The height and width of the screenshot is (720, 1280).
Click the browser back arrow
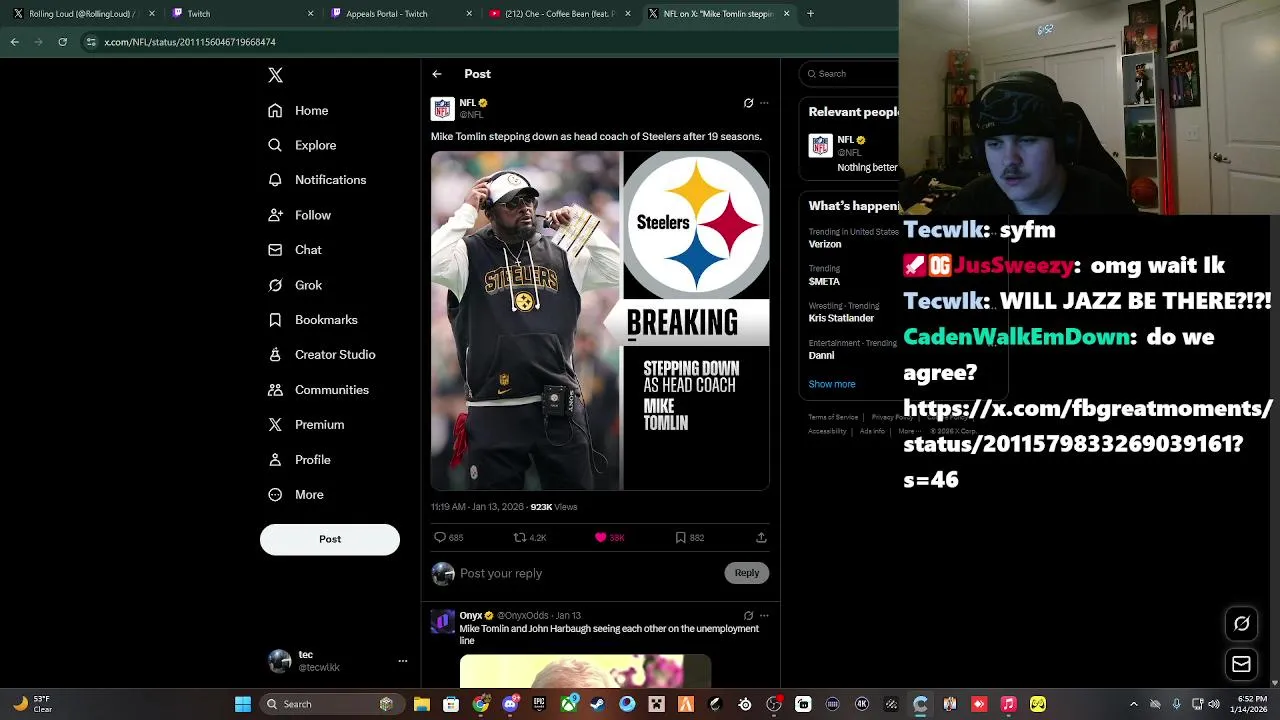point(15,42)
